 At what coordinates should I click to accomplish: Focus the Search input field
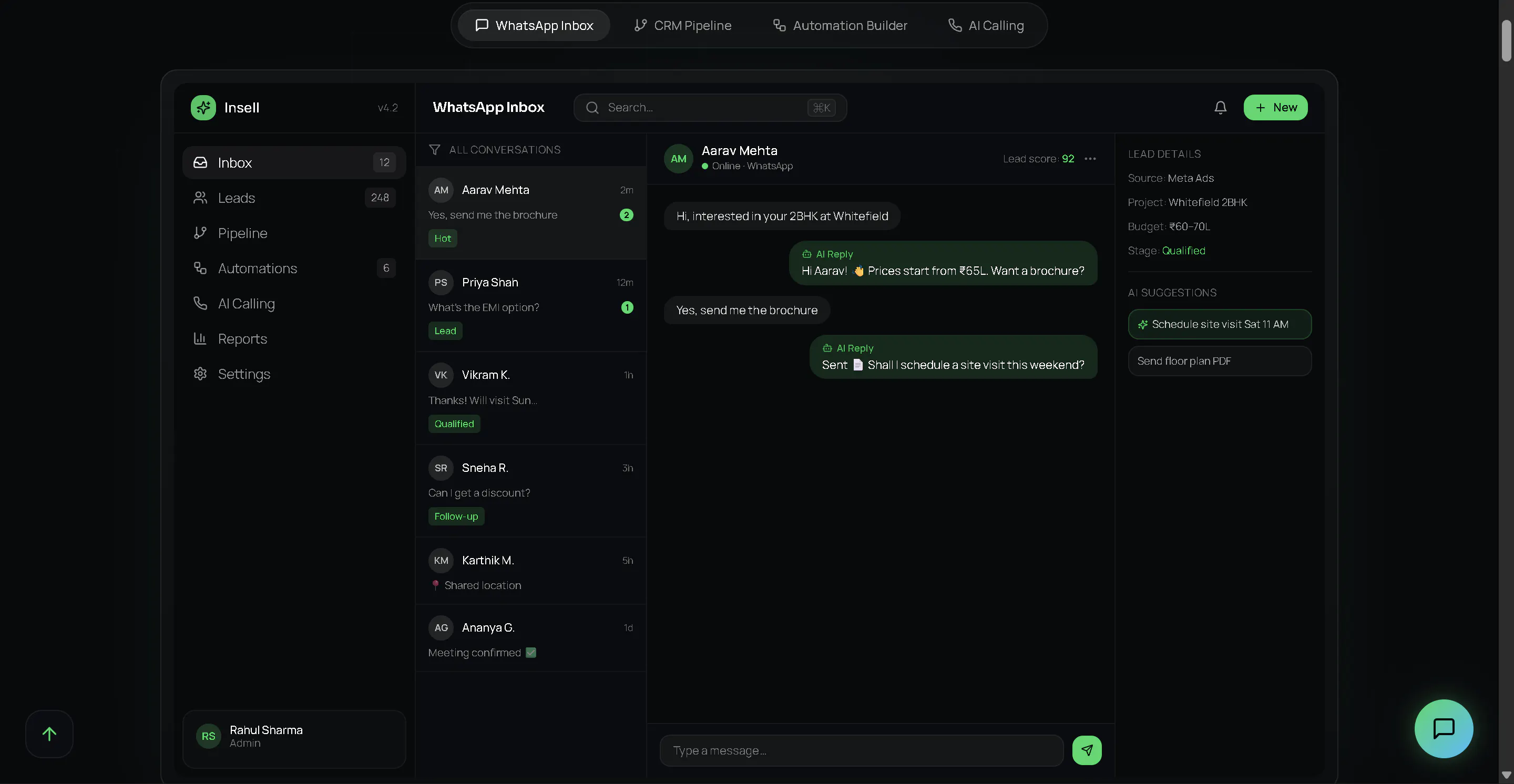[710, 108]
